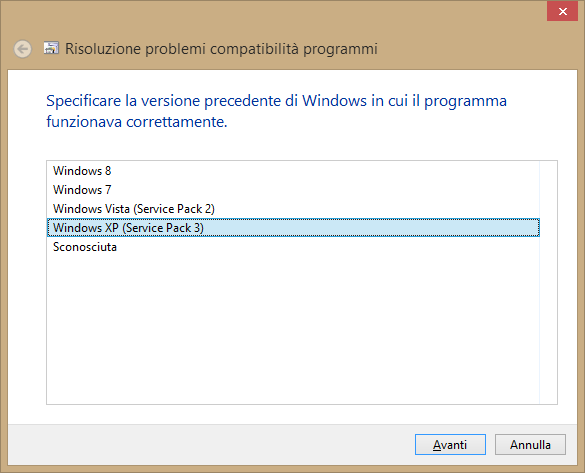Viewport: 585px width, 473px height.
Task: Choose the Sconosciuta option
Action: tap(293, 247)
